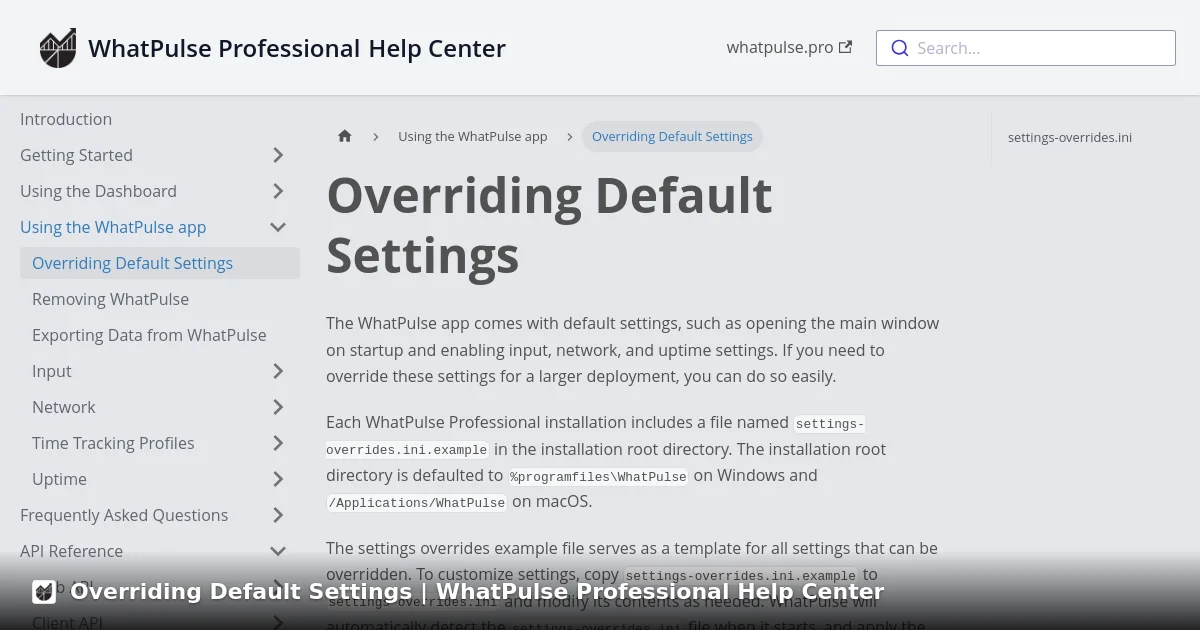Expand the Using the Dashboard chevron
Screen dimensions: 1200x630
pyautogui.click(x=278, y=191)
